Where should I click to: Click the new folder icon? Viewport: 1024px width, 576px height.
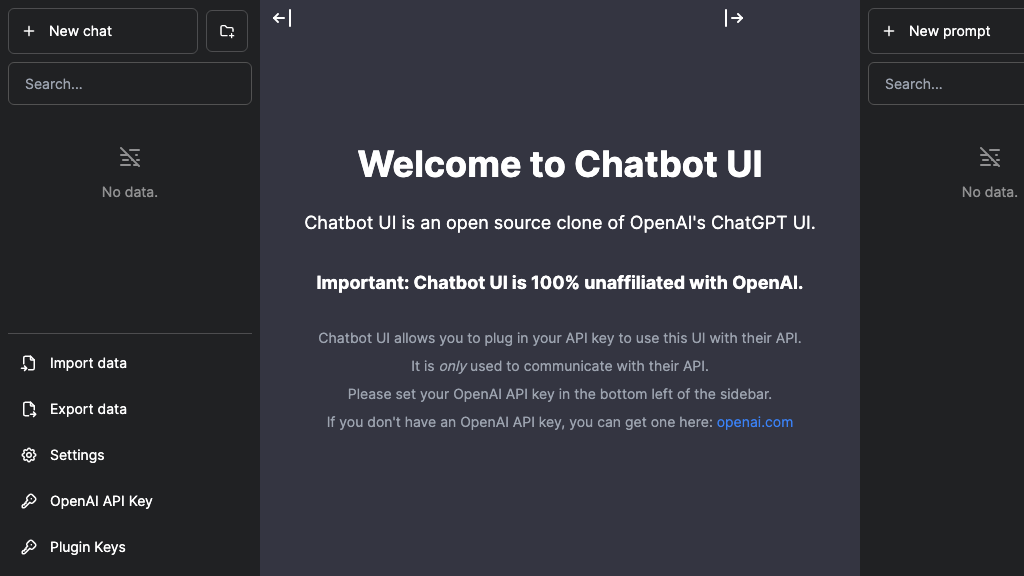pyautogui.click(x=227, y=31)
